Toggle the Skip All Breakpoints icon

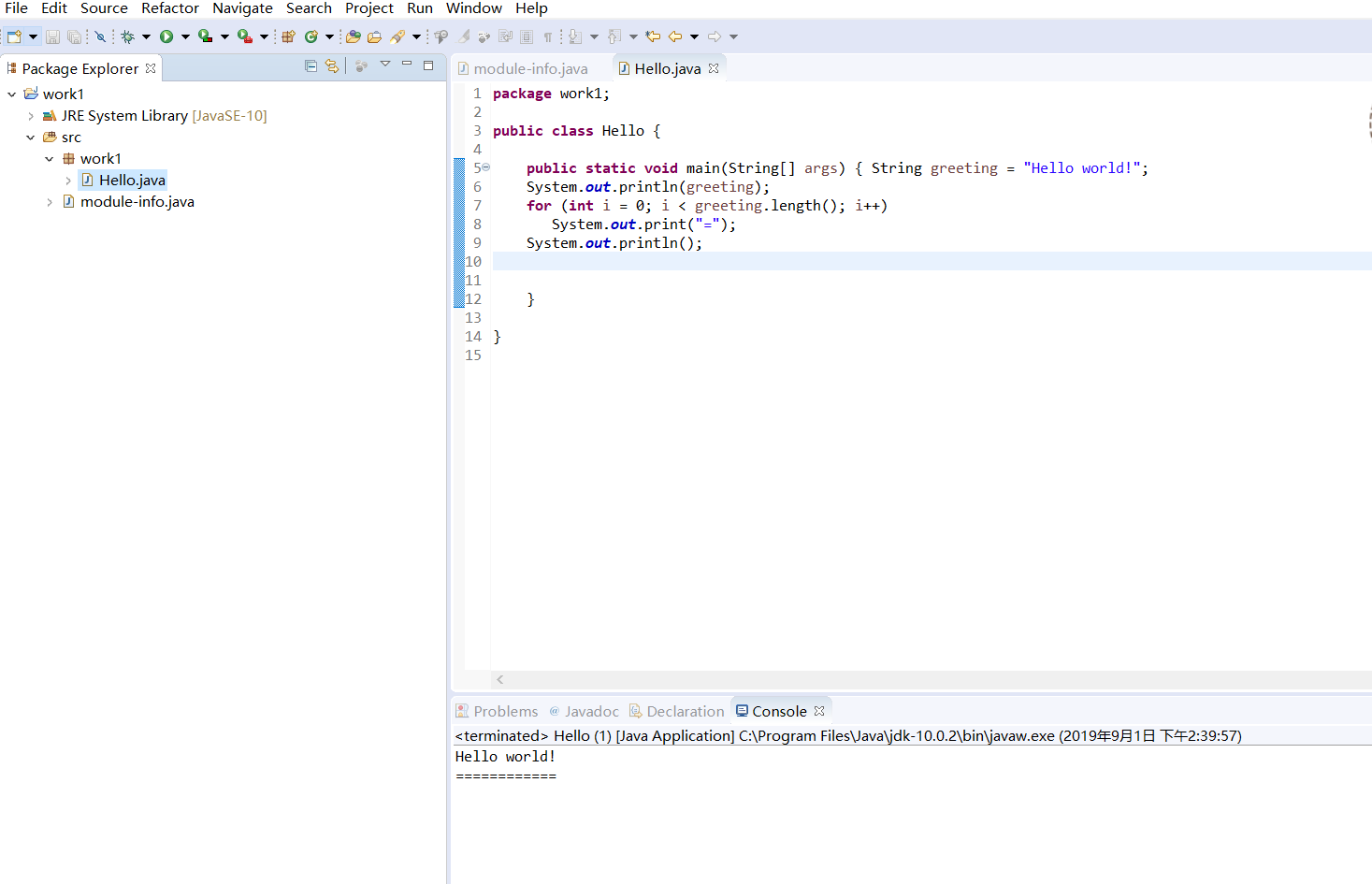pyautogui.click(x=99, y=36)
